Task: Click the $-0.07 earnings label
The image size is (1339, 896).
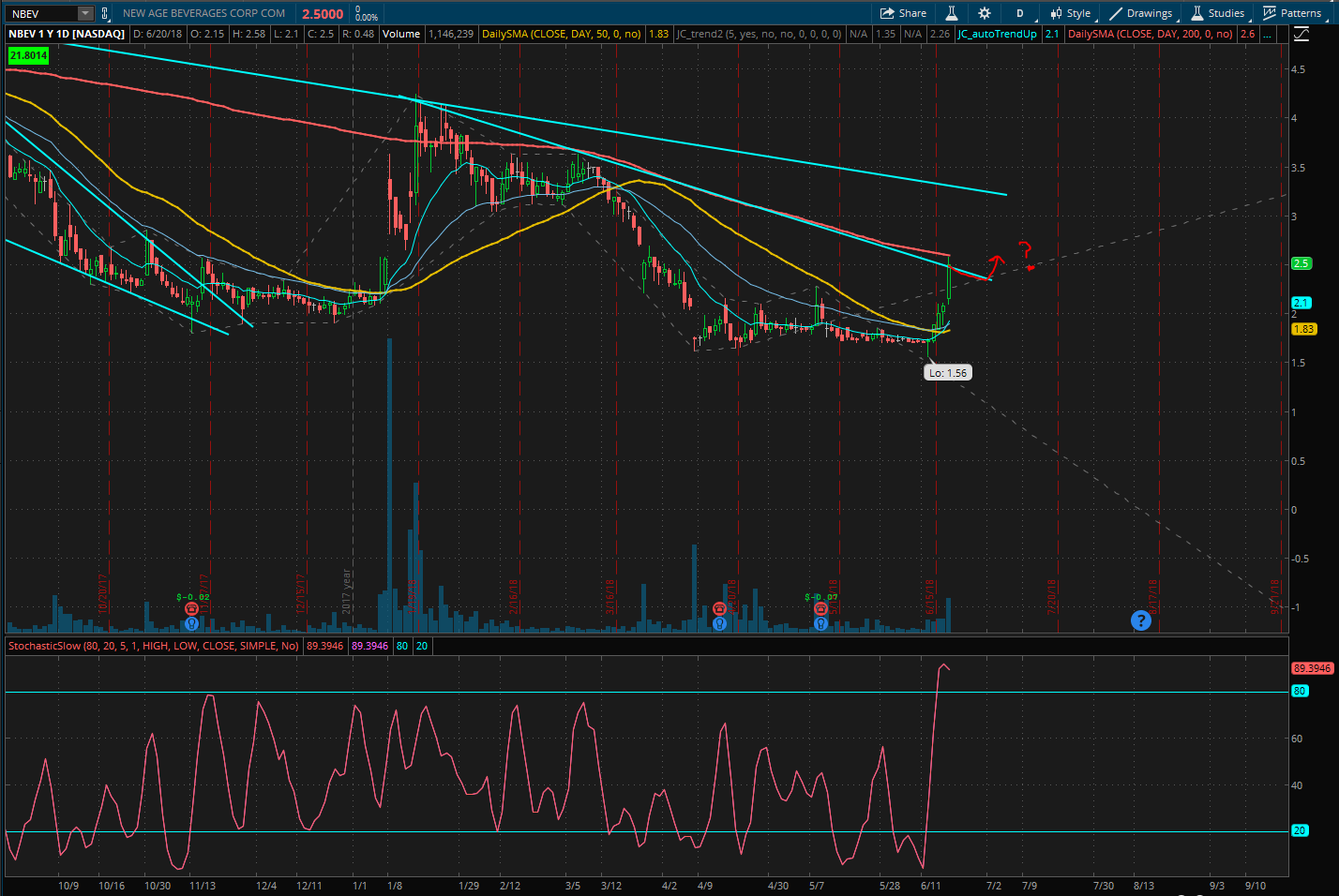Action: (x=821, y=597)
